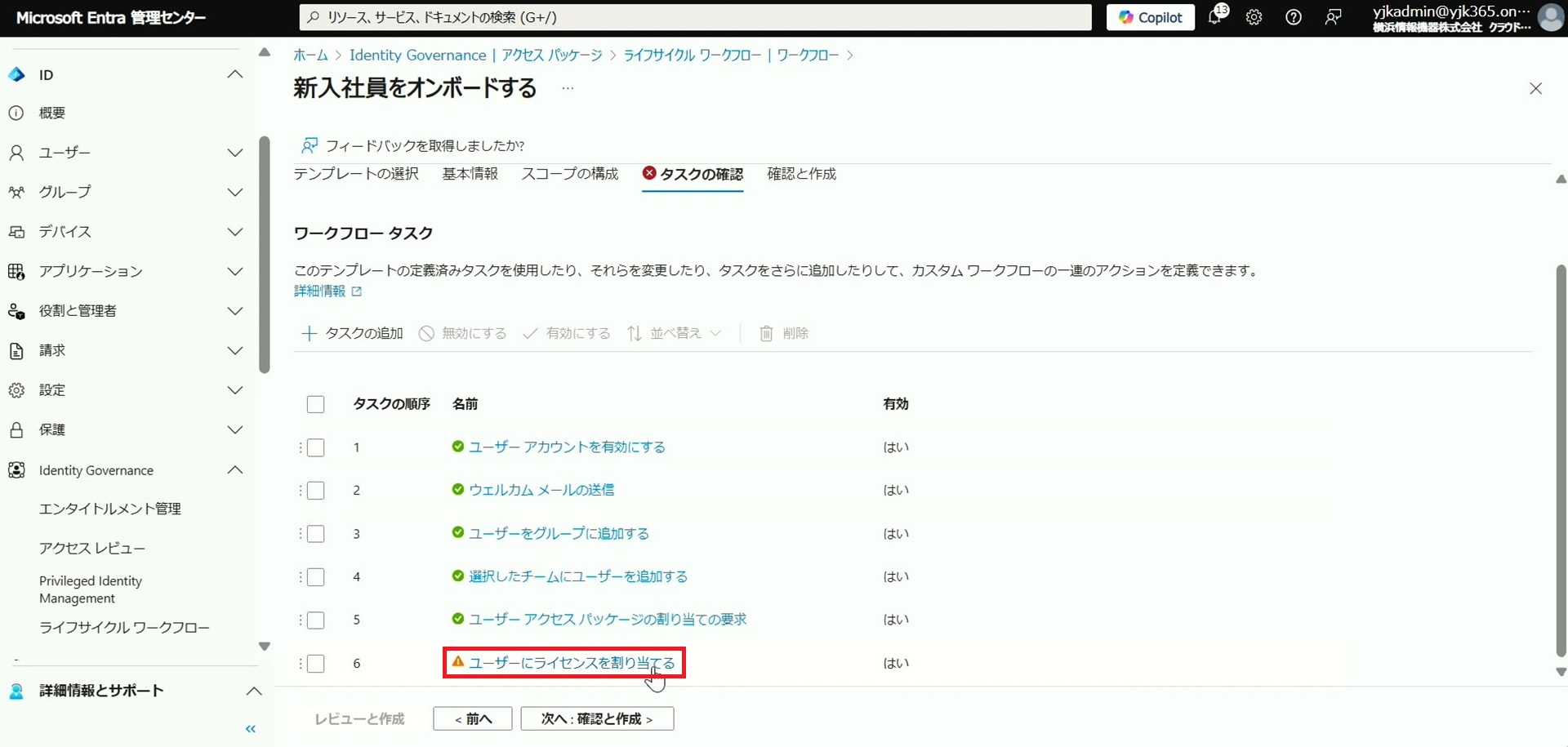Click the グループ people icon
Screen dimensions: 1568x747
(16, 193)
